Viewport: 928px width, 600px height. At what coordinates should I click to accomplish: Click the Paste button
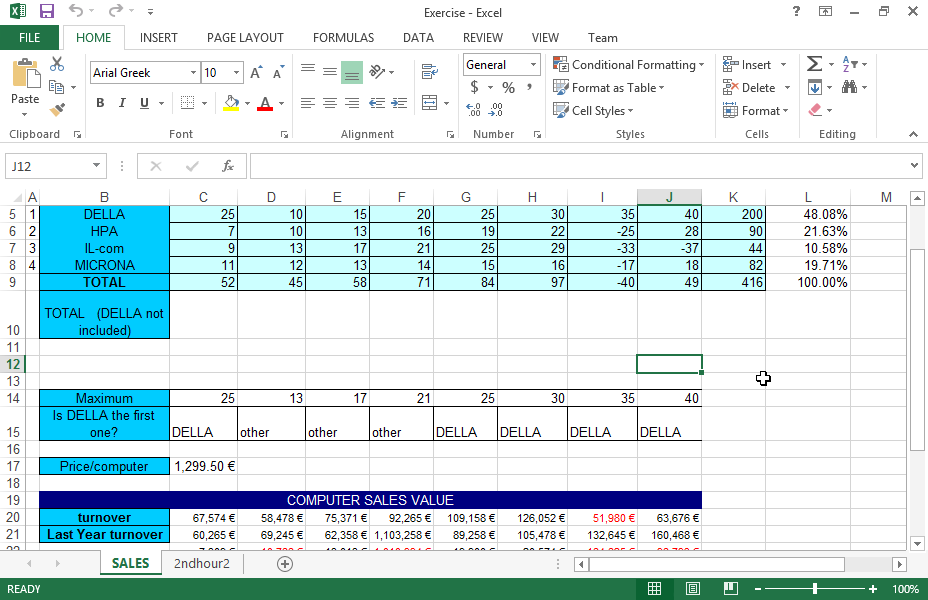(x=25, y=85)
